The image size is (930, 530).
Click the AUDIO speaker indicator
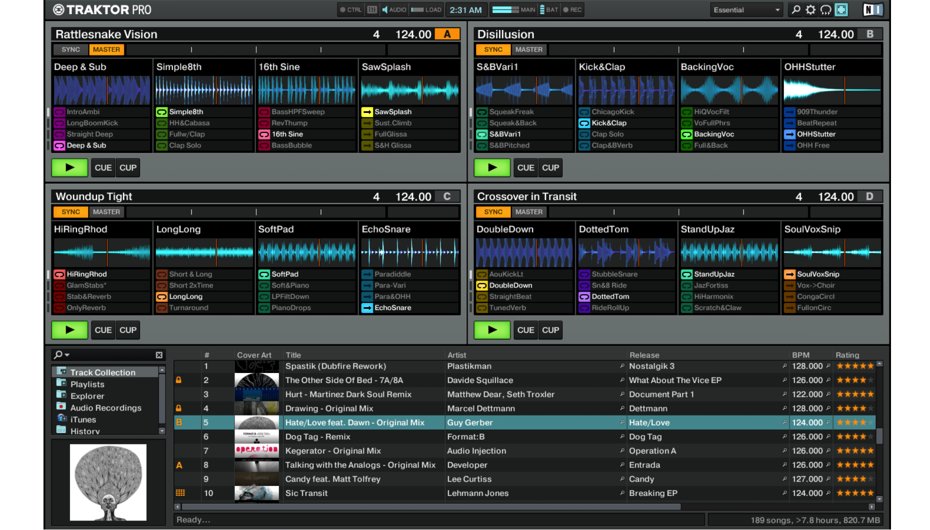(394, 10)
